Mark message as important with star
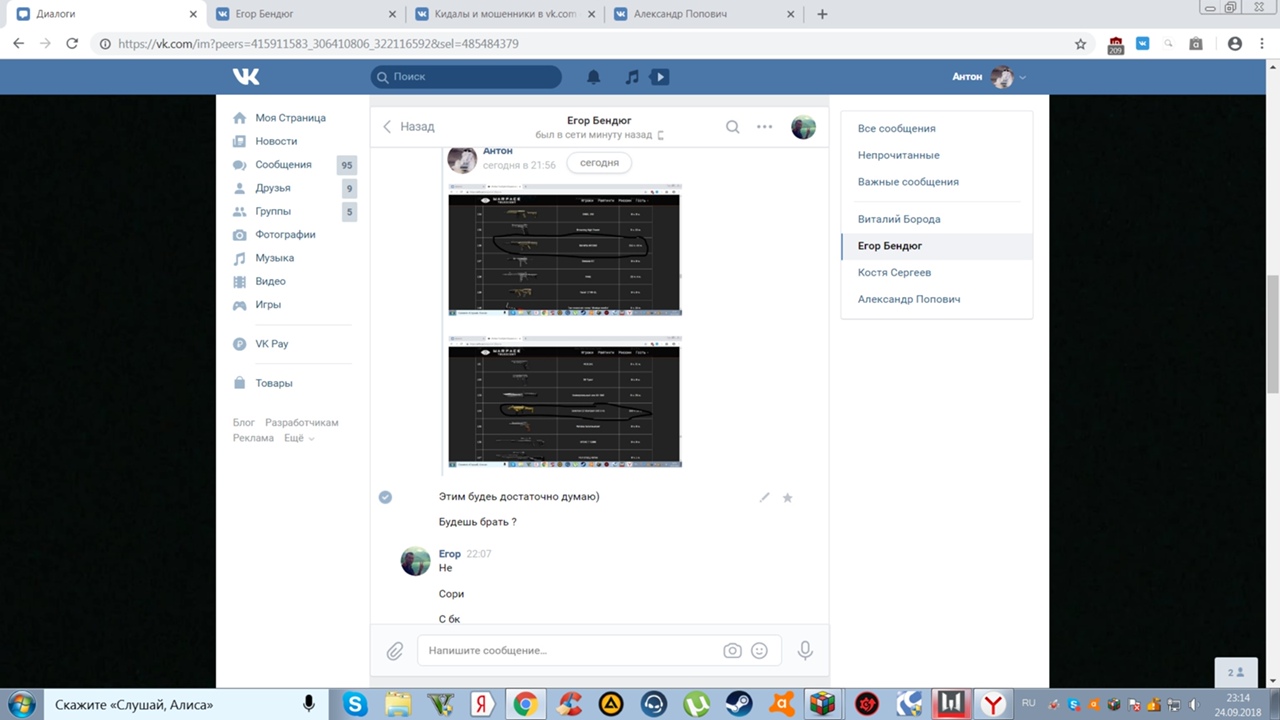1280x720 pixels. 787,497
